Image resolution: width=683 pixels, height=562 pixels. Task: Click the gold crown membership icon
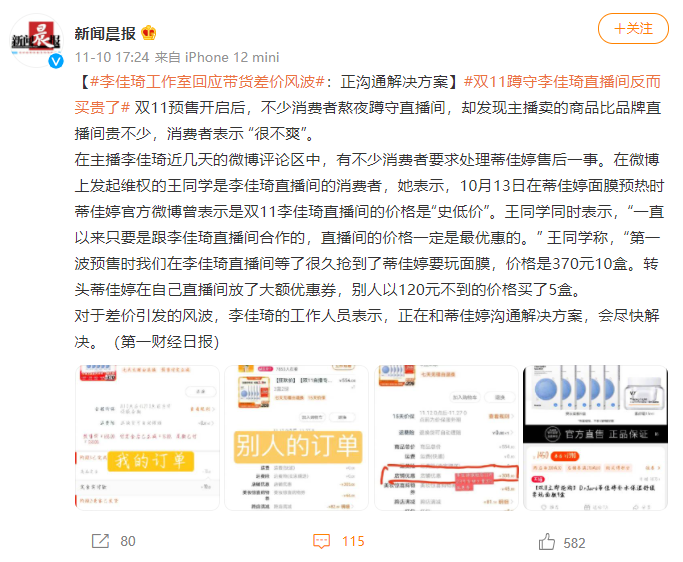point(149,33)
